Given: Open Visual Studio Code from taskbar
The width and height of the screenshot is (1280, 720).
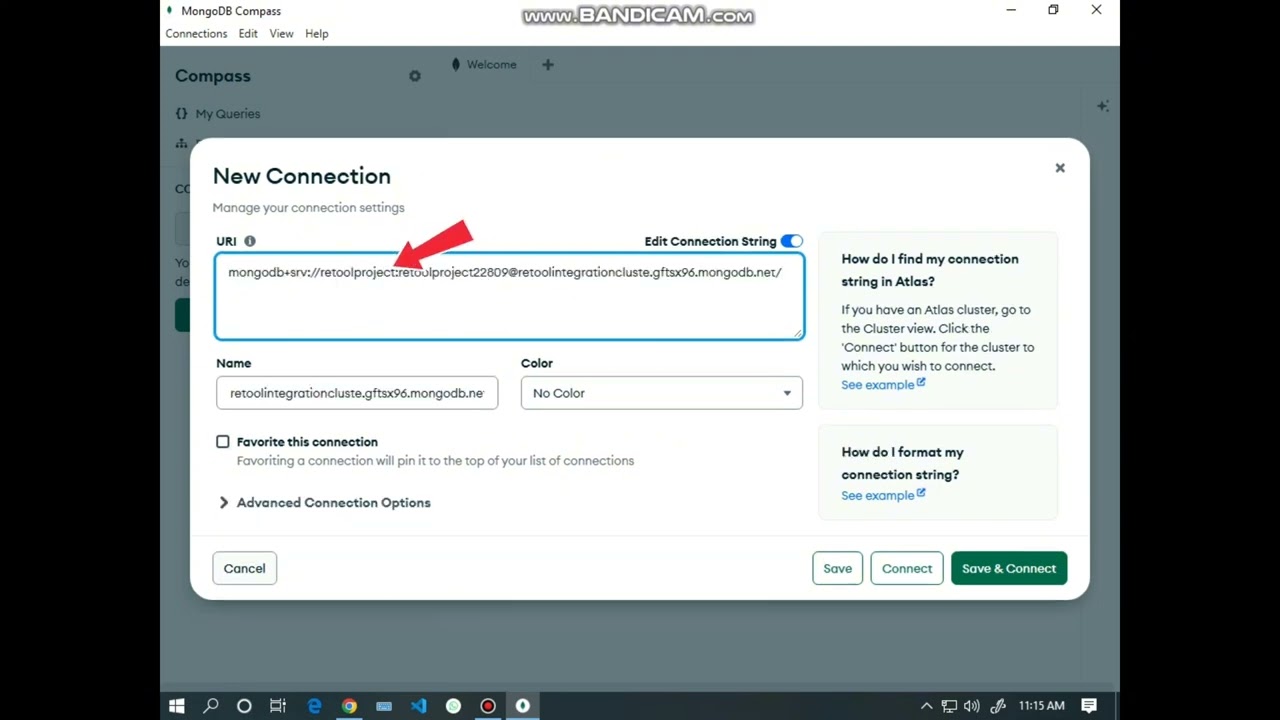Looking at the screenshot, I should click(x=418, y=706).
